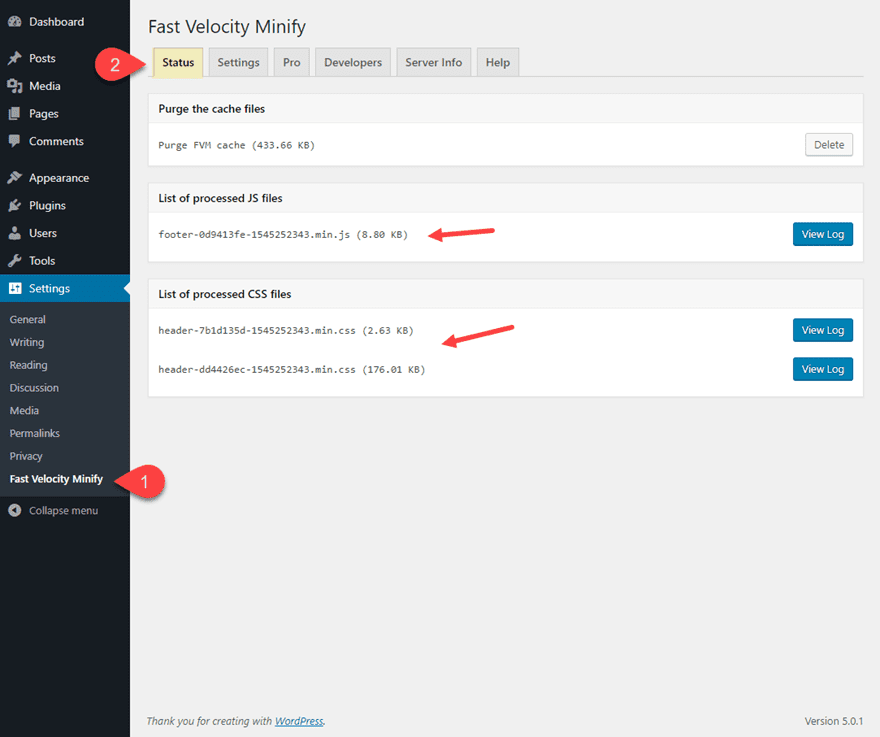This screenshot has height=737, width=880.
Task: Open the WordPress link in the footer
Action: 298,720
